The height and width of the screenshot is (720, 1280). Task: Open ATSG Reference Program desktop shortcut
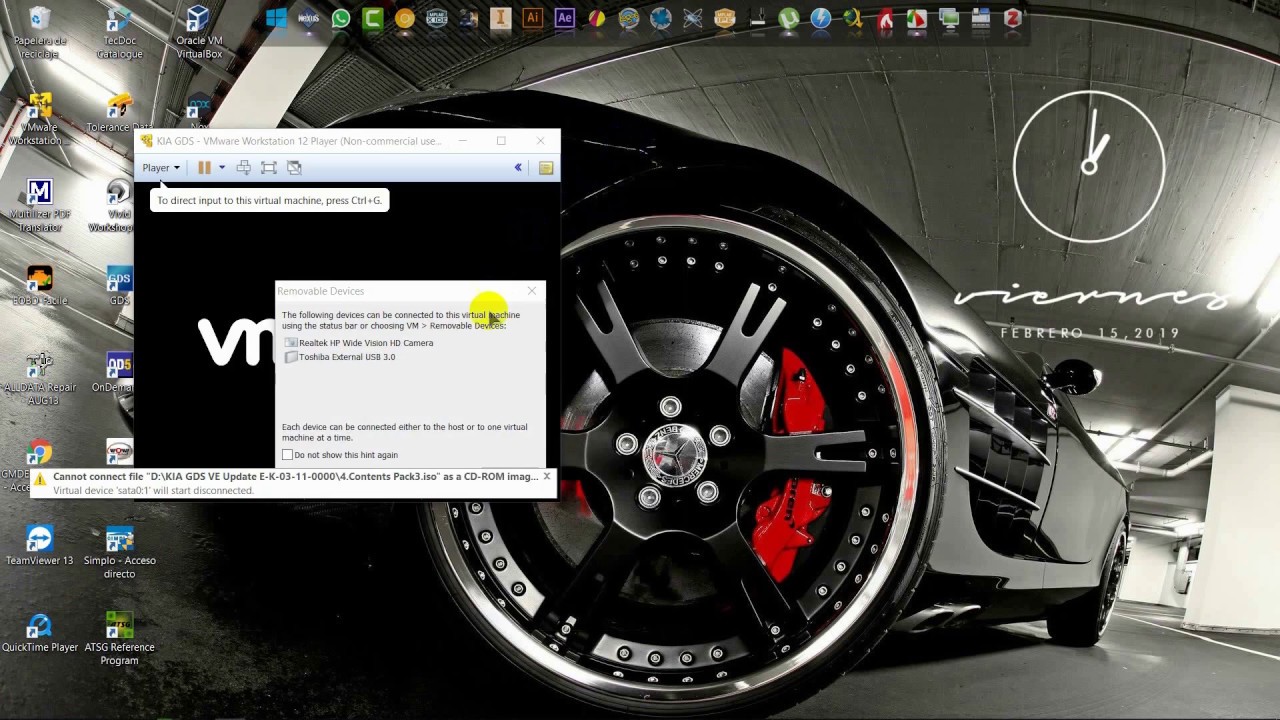(x=119, y=638)
